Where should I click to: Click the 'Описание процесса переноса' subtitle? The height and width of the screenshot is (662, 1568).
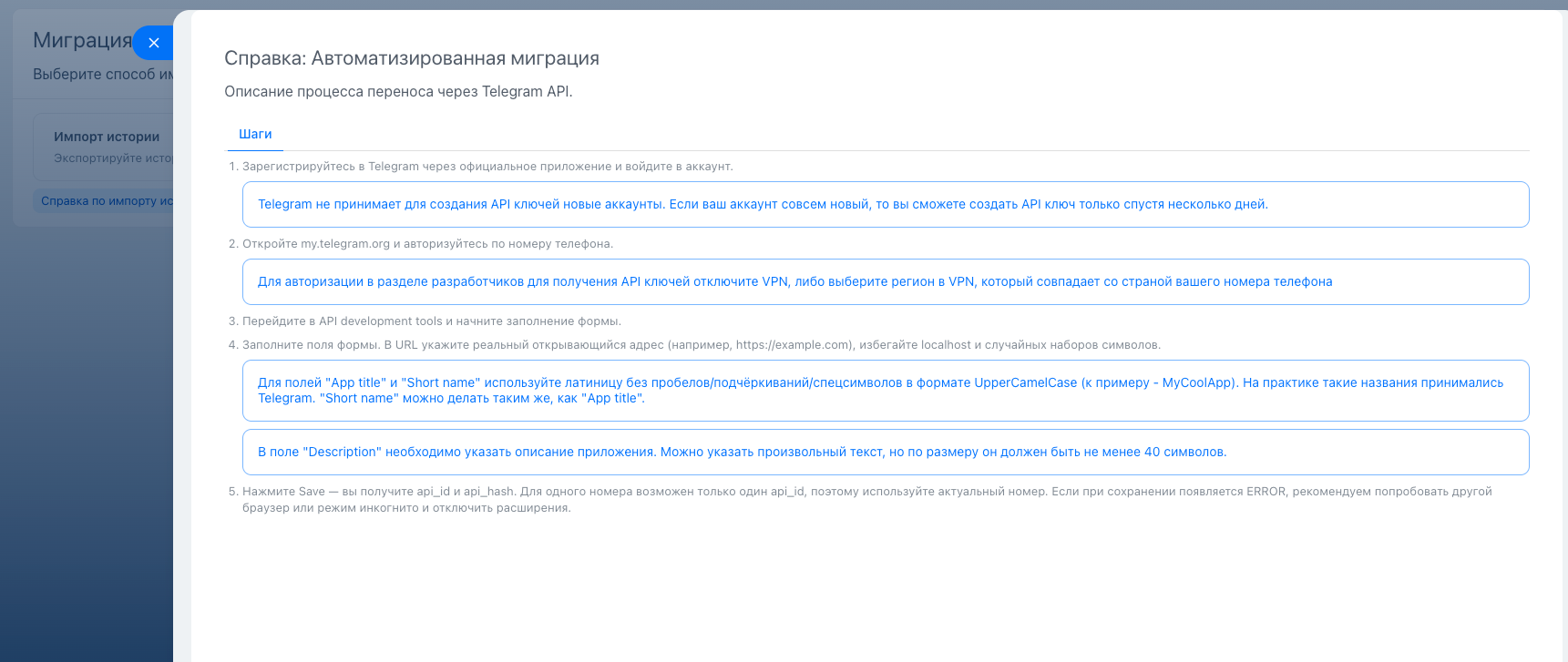tap(398, 91)
